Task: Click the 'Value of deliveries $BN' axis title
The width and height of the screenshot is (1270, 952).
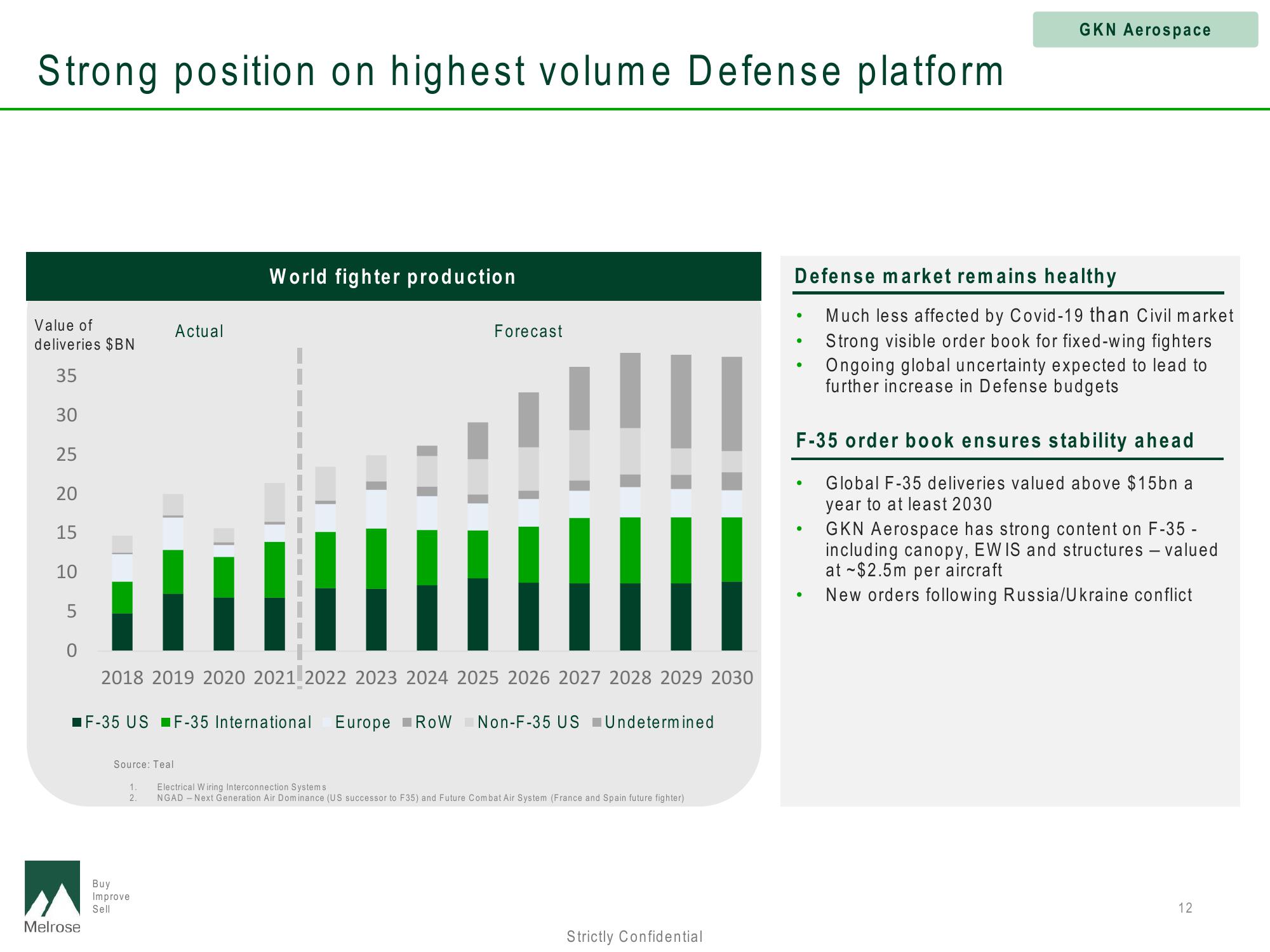Action: (84, 334)
